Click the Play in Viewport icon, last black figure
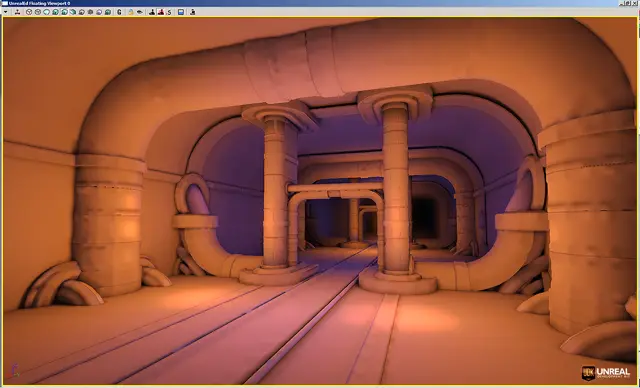Viewport: 640px width, 388px height. click(192, 12)
